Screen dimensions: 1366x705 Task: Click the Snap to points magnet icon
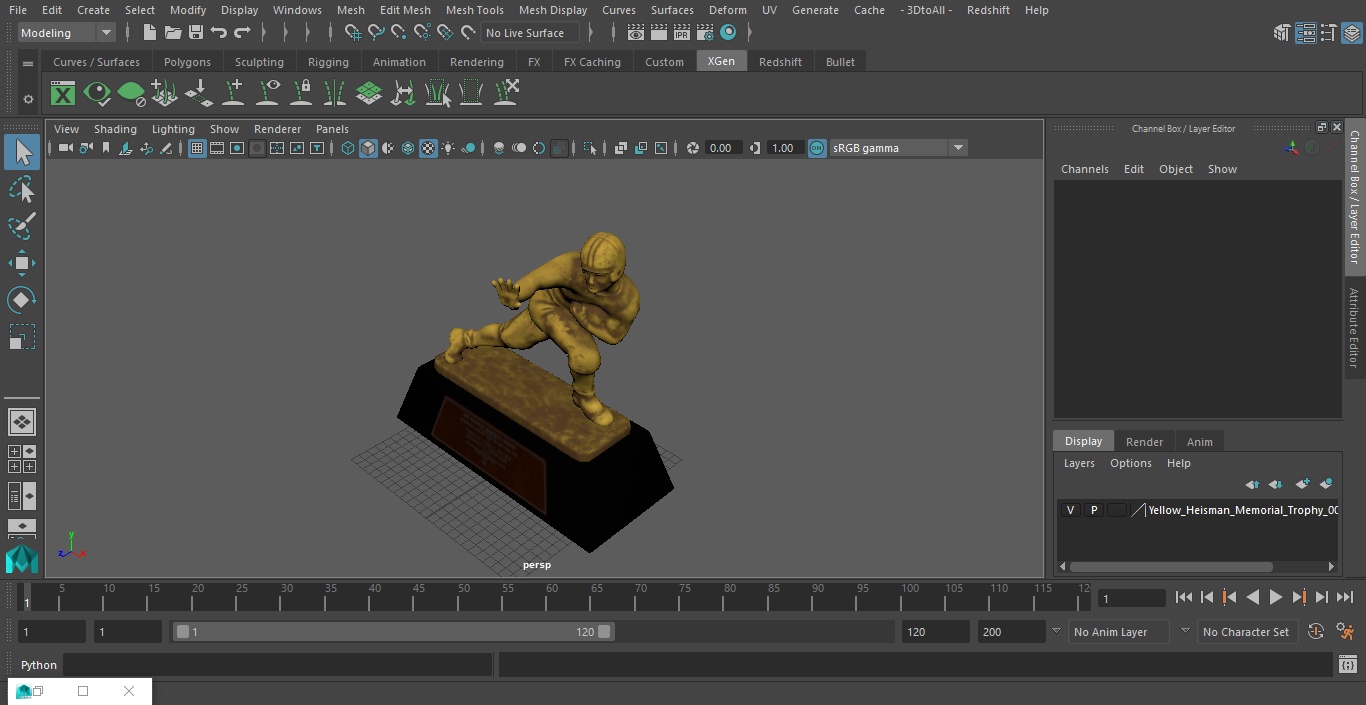(399, 33)
